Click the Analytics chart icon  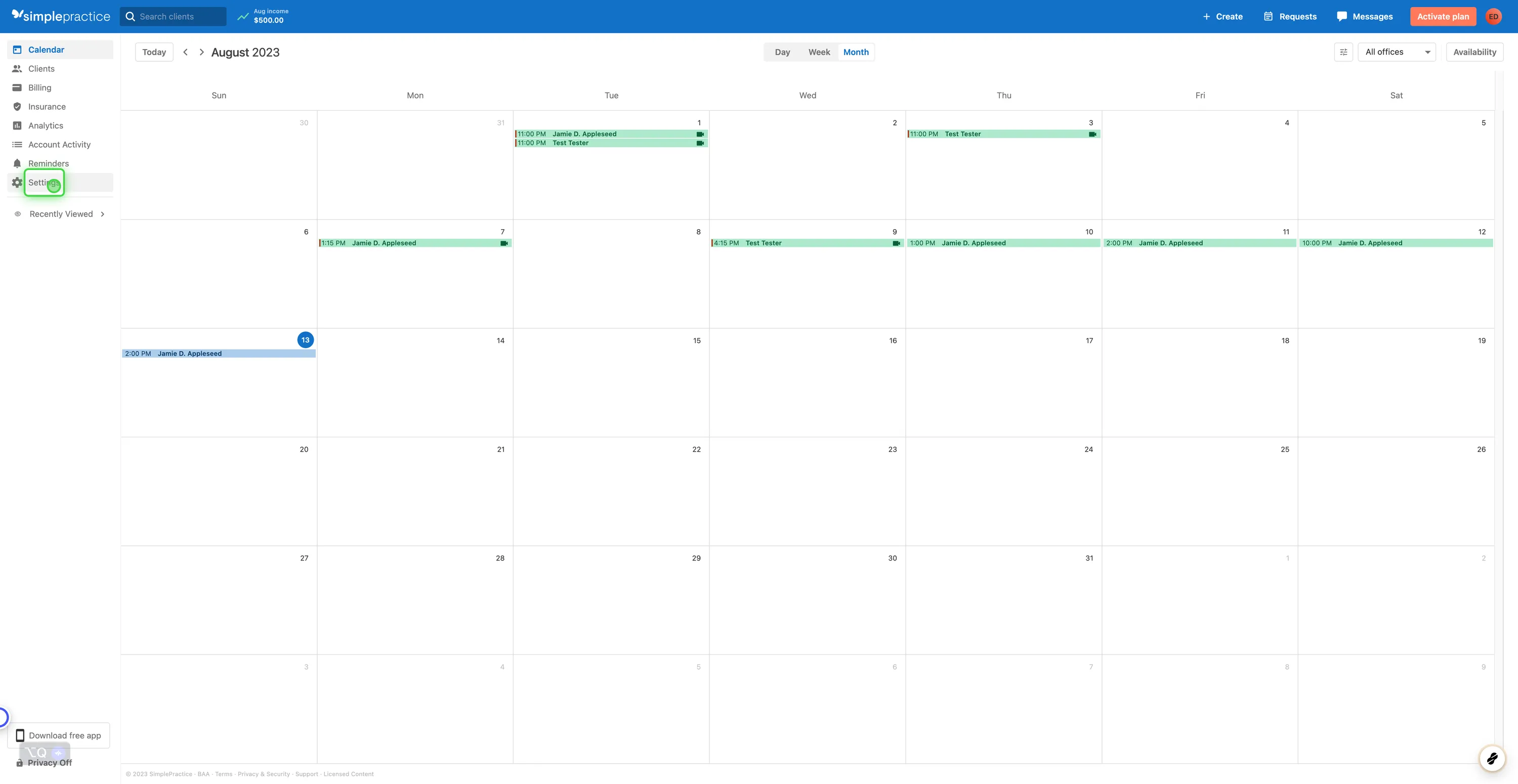pos(17,125)
